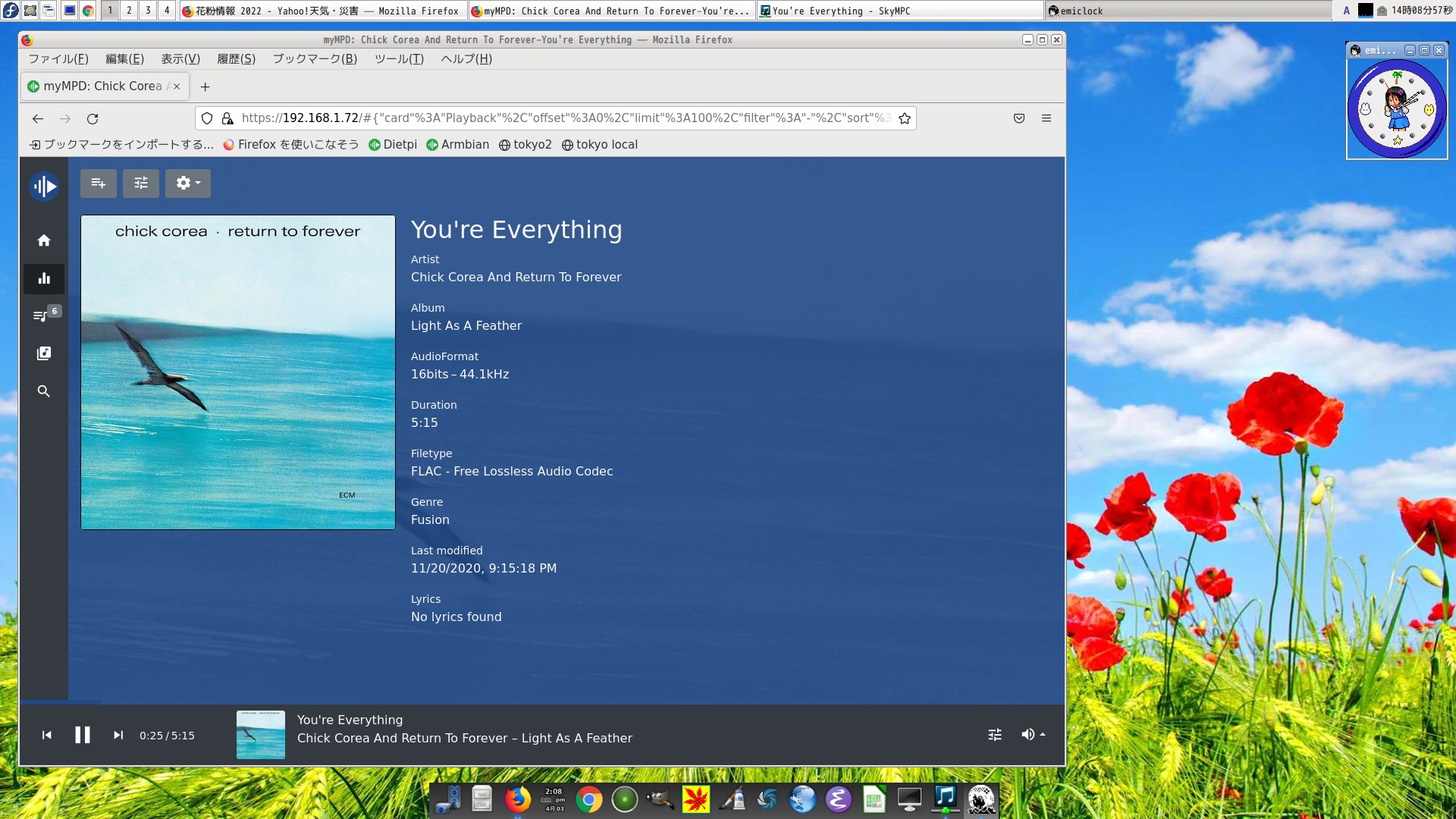Open footer playback options sliders icon
The width and height of the screenshot is (1456, 819).
coord(995,735)
